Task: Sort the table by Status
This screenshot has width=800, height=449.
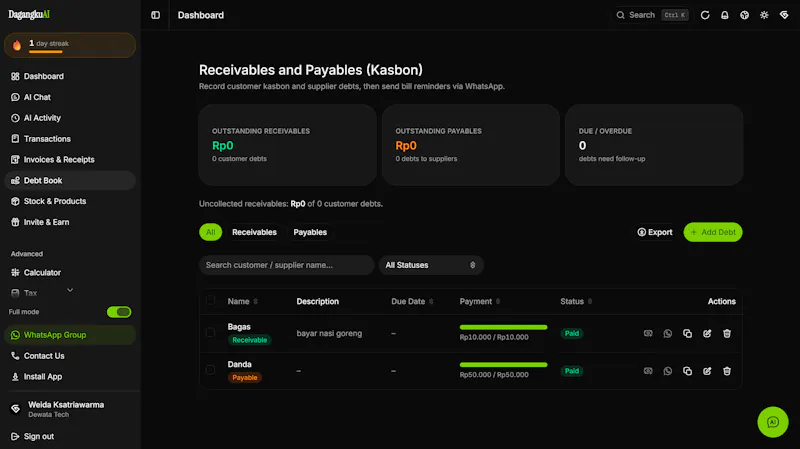Action: click(576, 302)
